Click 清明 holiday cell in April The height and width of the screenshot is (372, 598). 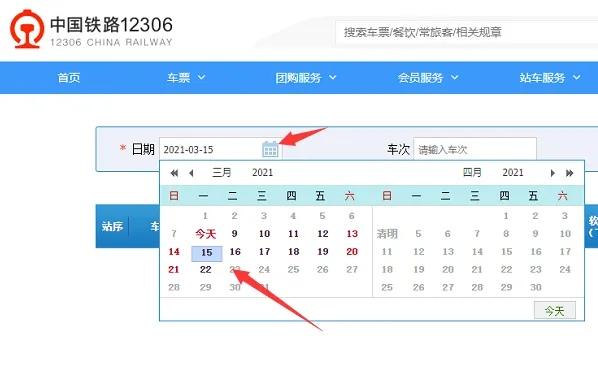387,234
